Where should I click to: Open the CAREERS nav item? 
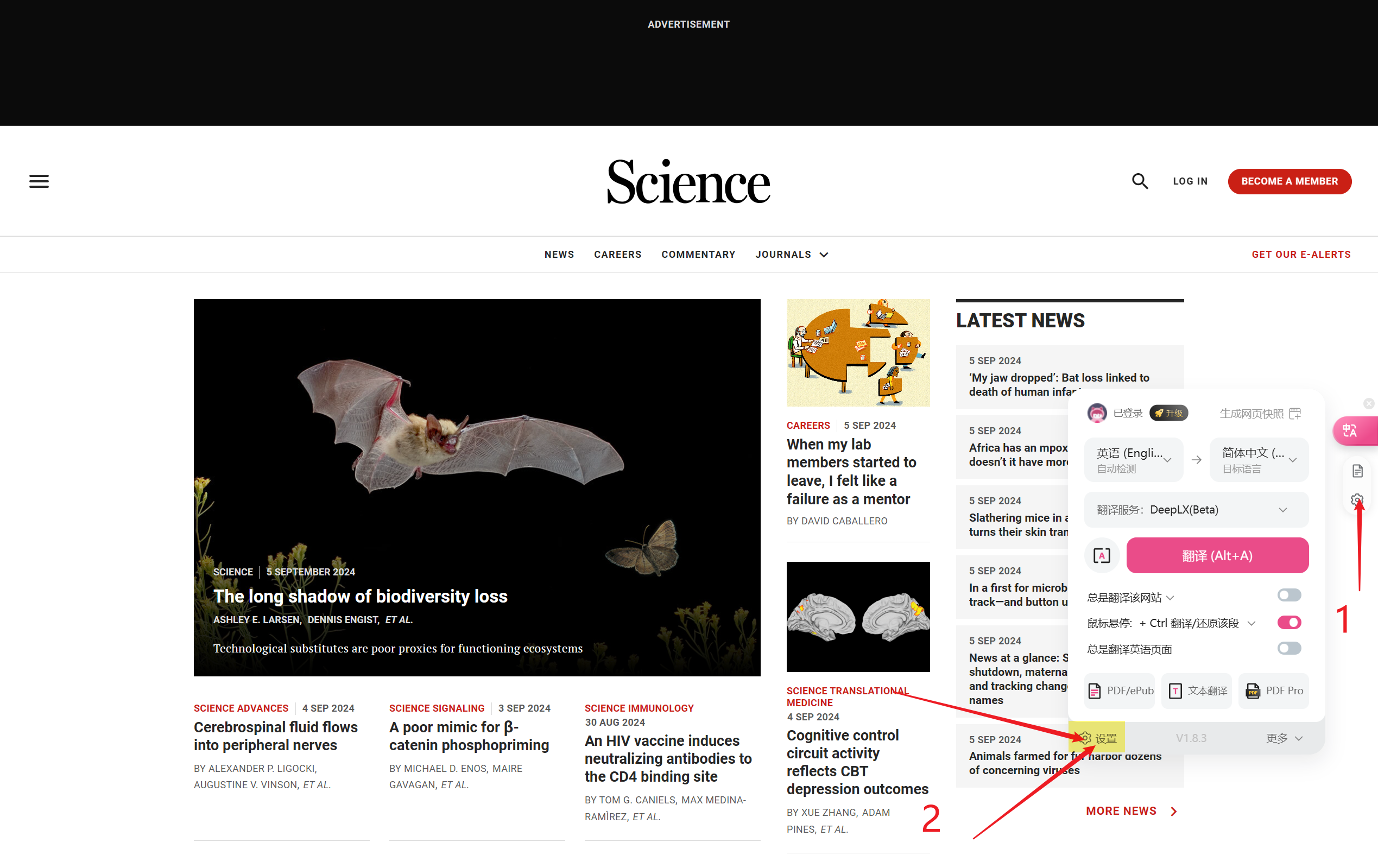pos(617,254)
